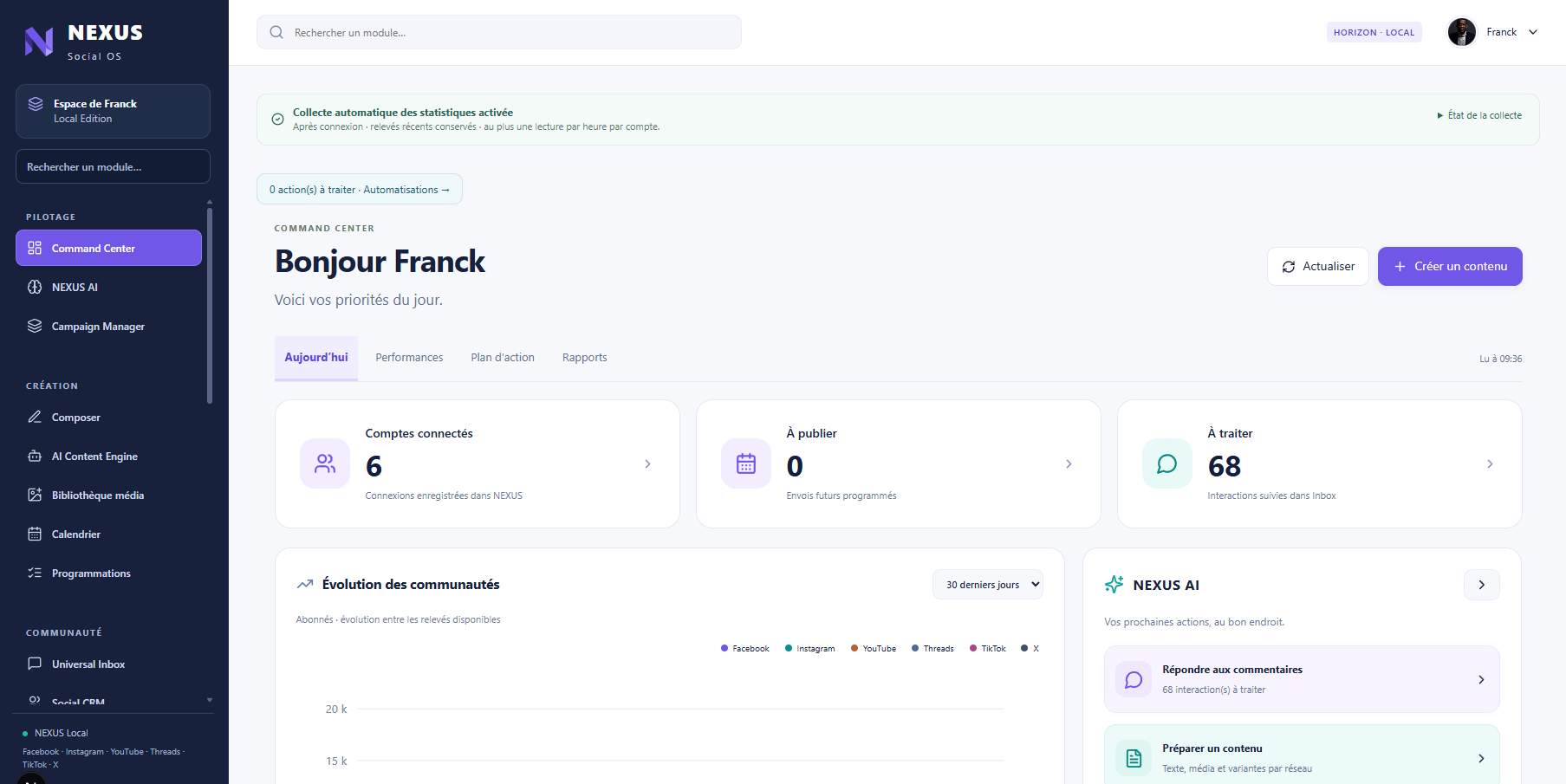
Task: Expand the NEXUS AI panel arrow button
Action: pyautogui.click(x=1482, y=585)
